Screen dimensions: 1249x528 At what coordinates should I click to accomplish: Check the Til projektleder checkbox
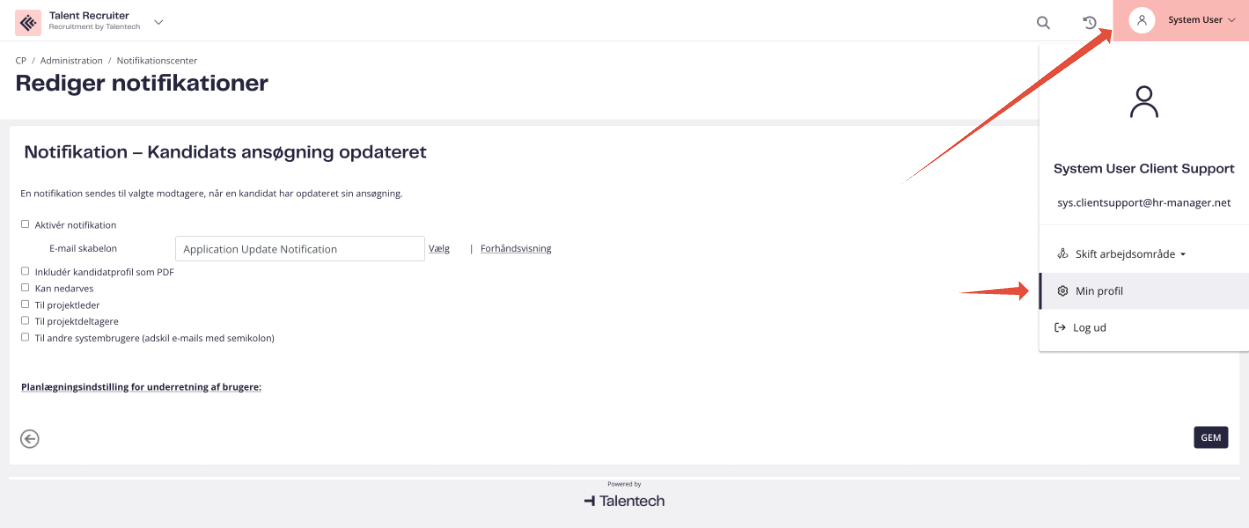25,304
